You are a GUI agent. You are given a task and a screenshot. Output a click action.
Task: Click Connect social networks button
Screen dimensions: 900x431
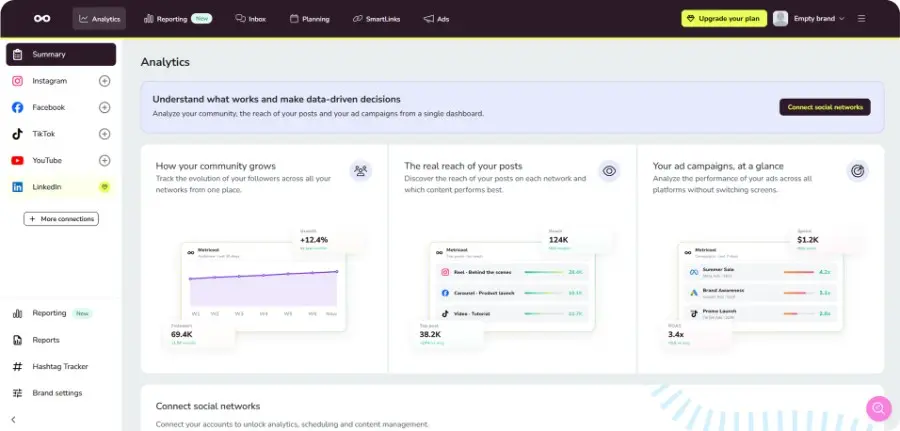click(x=825, y=107)
